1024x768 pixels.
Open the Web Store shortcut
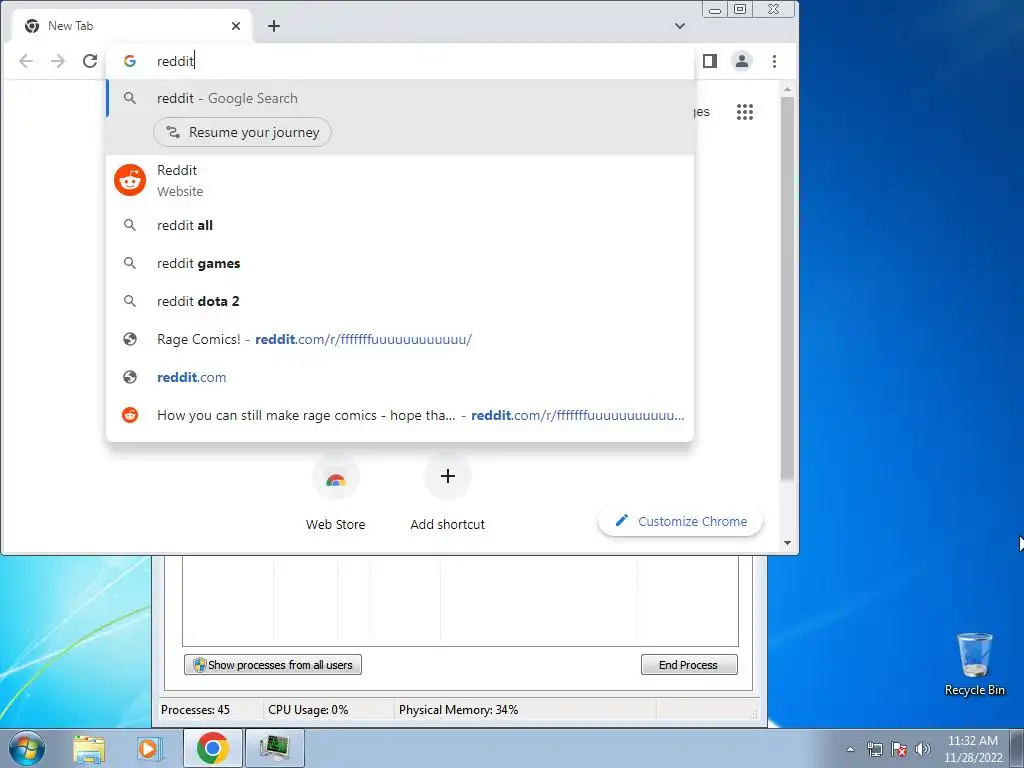coord(336,494)
